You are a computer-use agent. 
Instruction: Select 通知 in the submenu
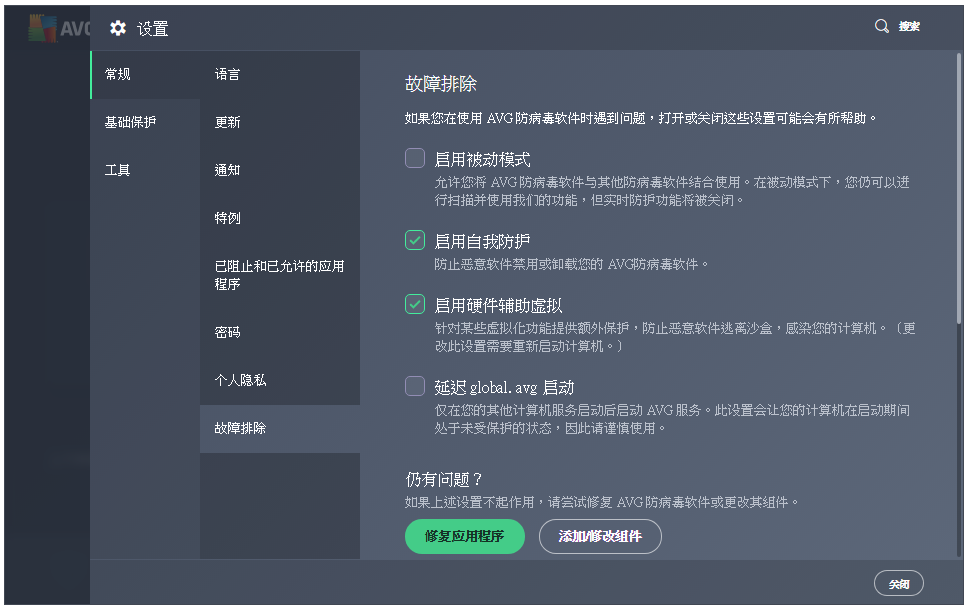[x=227, y=170]
